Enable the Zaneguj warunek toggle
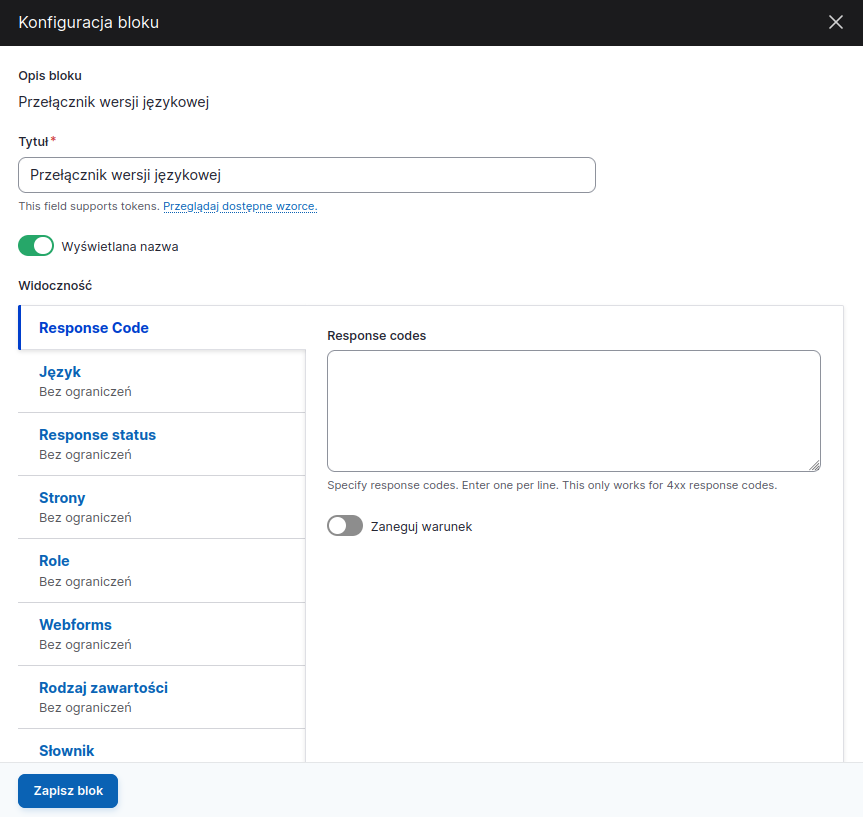863x817 pixels. [x=345, y=526]
